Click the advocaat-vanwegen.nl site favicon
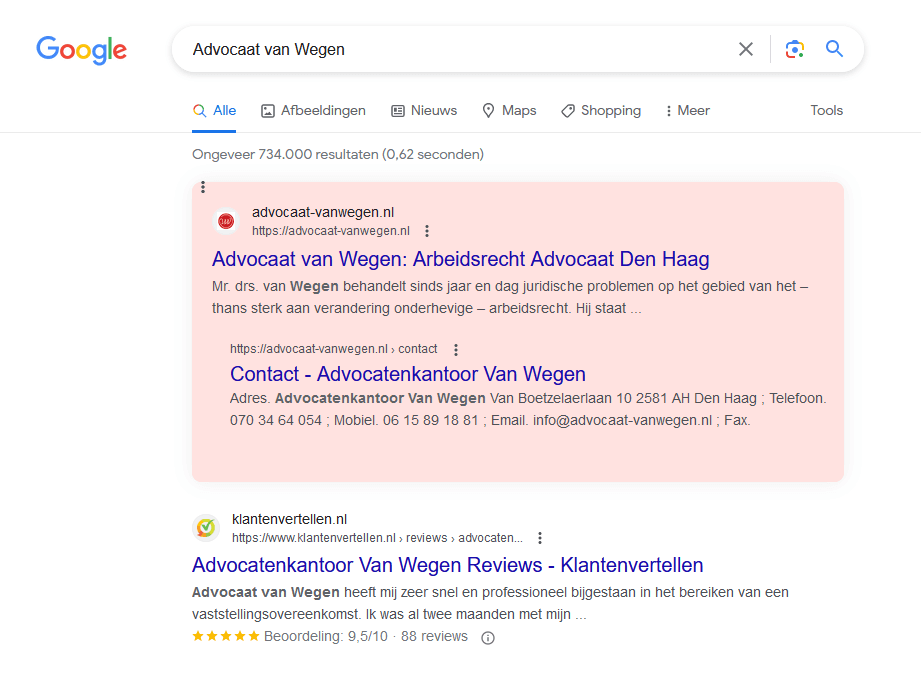Viewport: 921px width, 676px height. click(x=226, y=221)
